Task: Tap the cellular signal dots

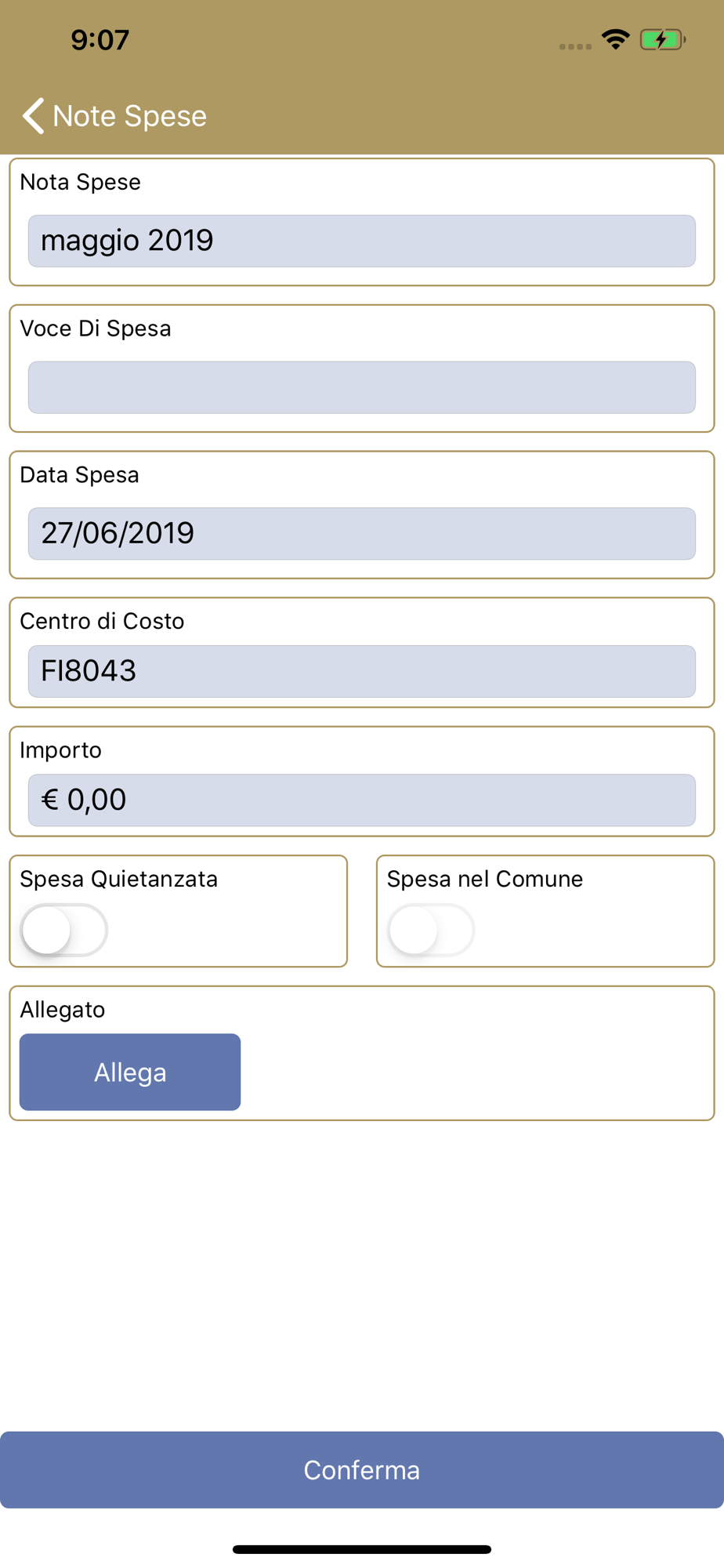Action: (575, 46)
